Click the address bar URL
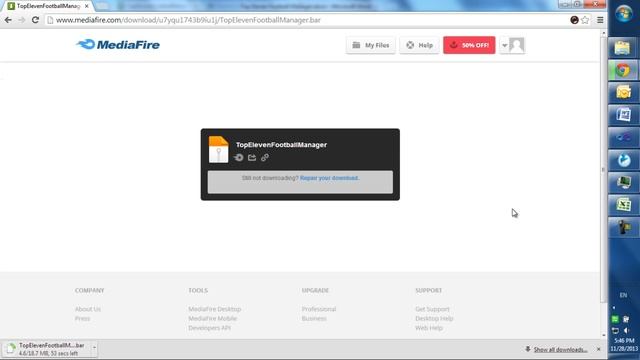Screen dimensions: 640x360 click(x=188, y=20)
